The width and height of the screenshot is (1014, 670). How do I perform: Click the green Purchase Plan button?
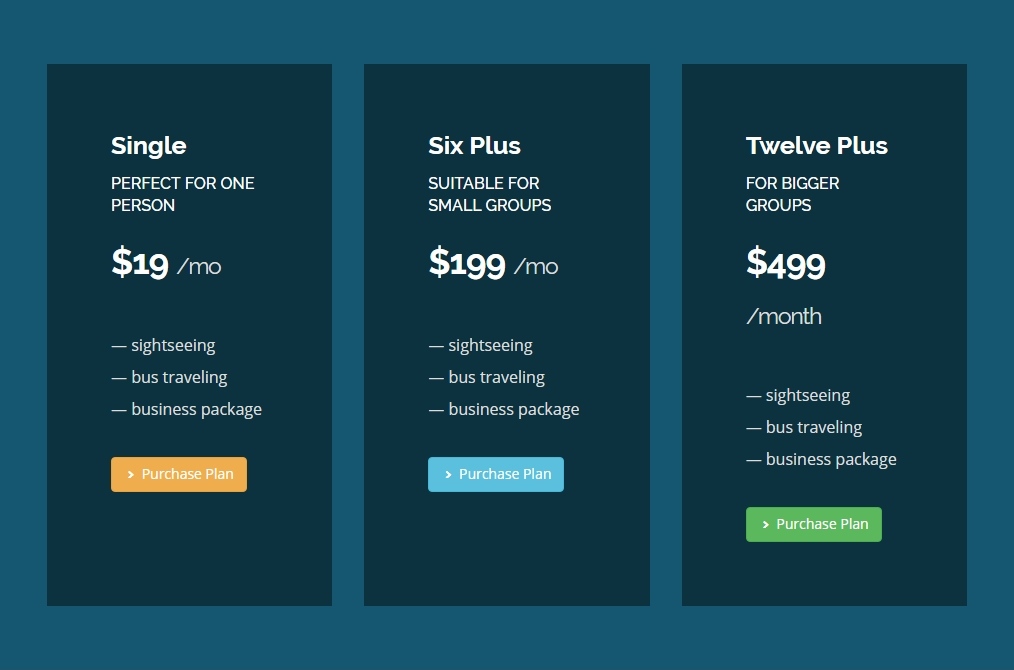pyautogui.click(x=813, y=524)
